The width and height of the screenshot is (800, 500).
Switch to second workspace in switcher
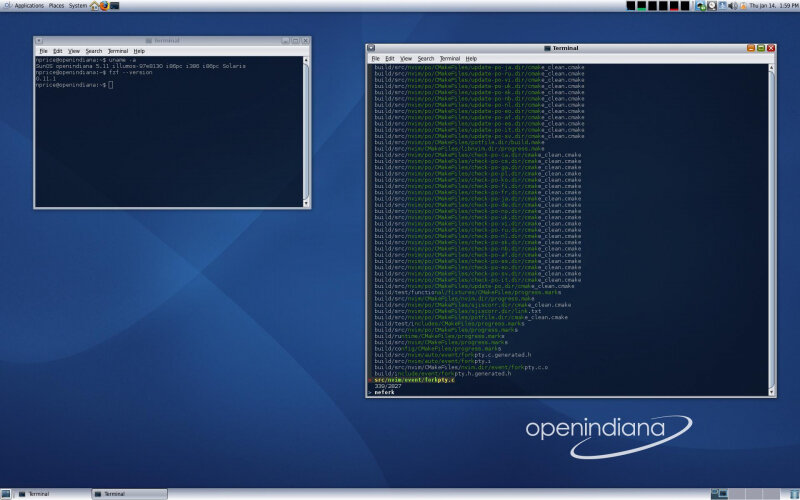click(737, 494)
